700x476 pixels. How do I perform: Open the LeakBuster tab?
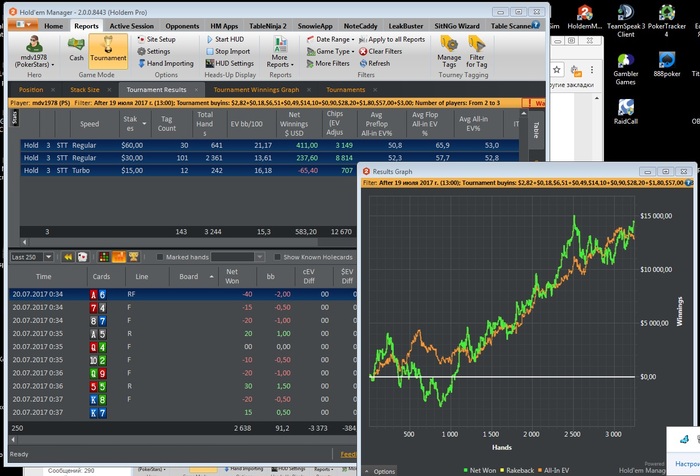(406, 26)
